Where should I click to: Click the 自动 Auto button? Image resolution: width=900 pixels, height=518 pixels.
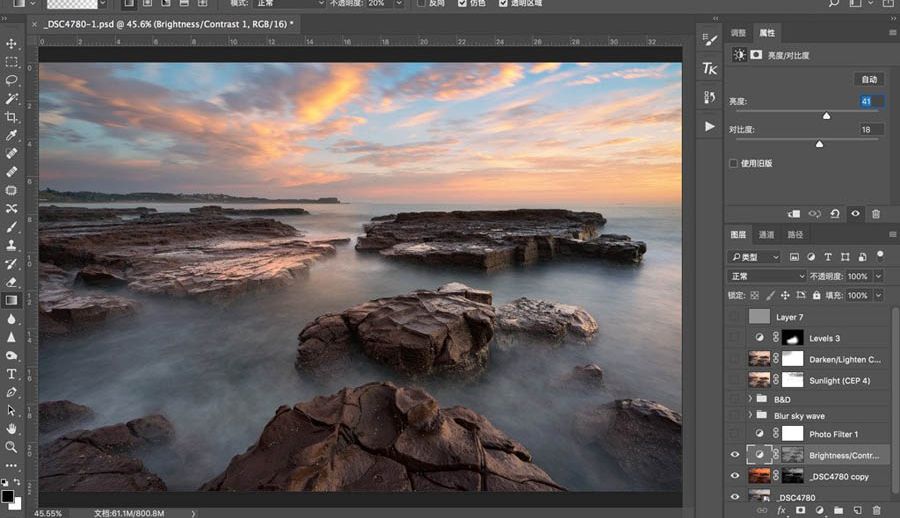point(869,79)
